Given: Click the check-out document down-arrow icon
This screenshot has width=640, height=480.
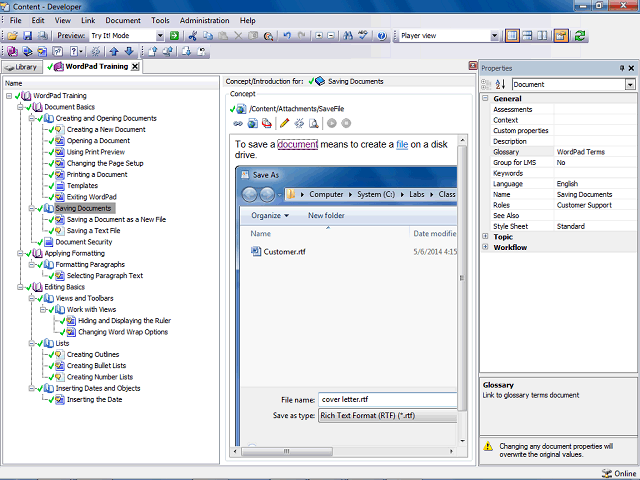Looking at the screenshot, I should point(186,51).
